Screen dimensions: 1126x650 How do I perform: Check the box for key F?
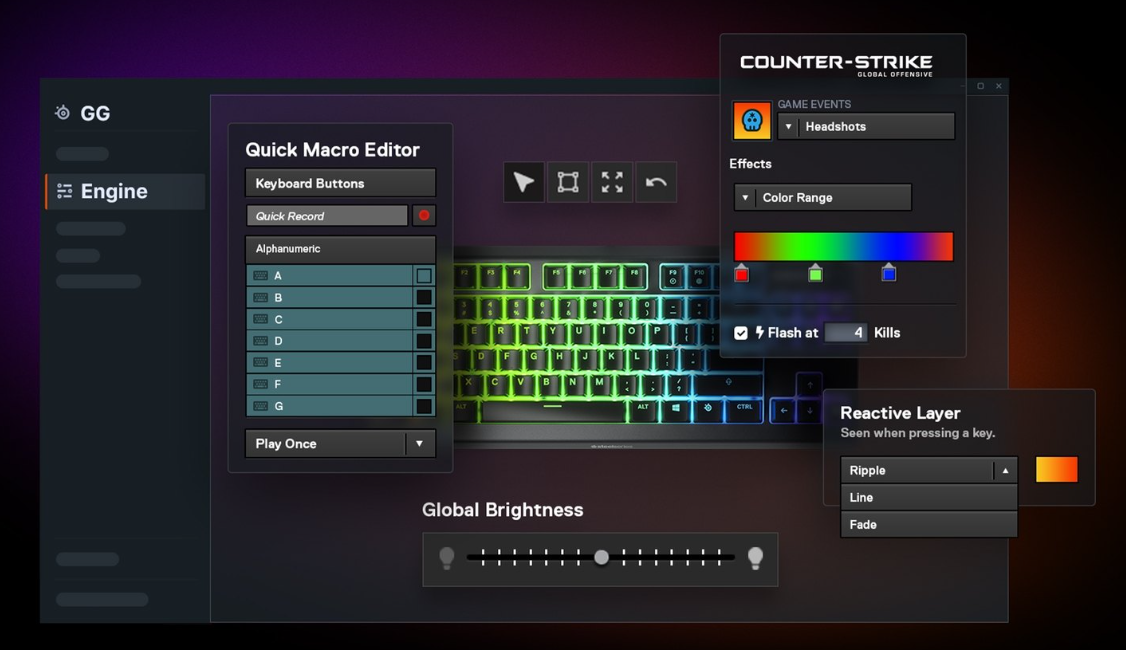(x=424, y=384)
